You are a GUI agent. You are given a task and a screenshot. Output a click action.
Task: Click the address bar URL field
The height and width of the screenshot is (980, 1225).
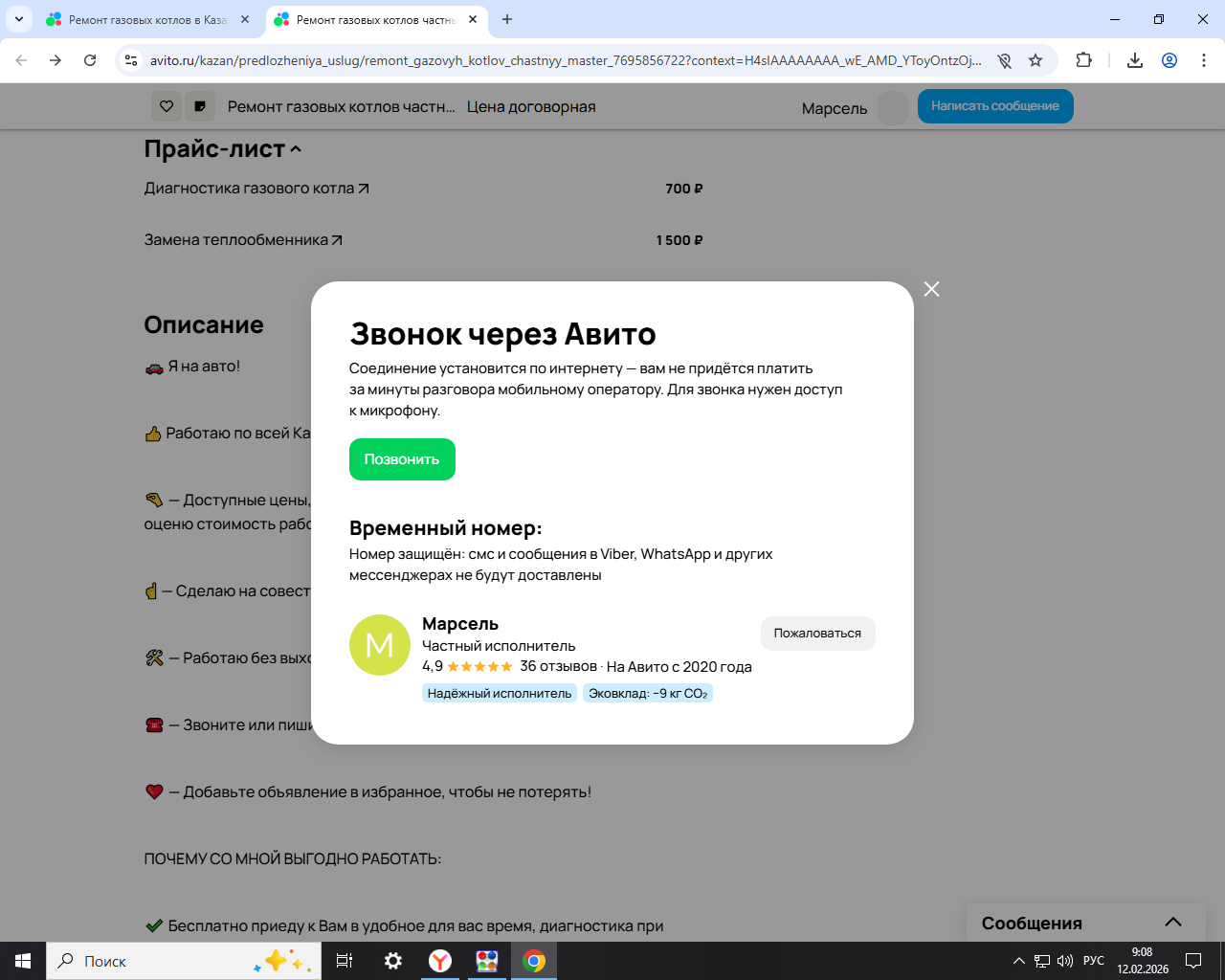click(565, 60)
